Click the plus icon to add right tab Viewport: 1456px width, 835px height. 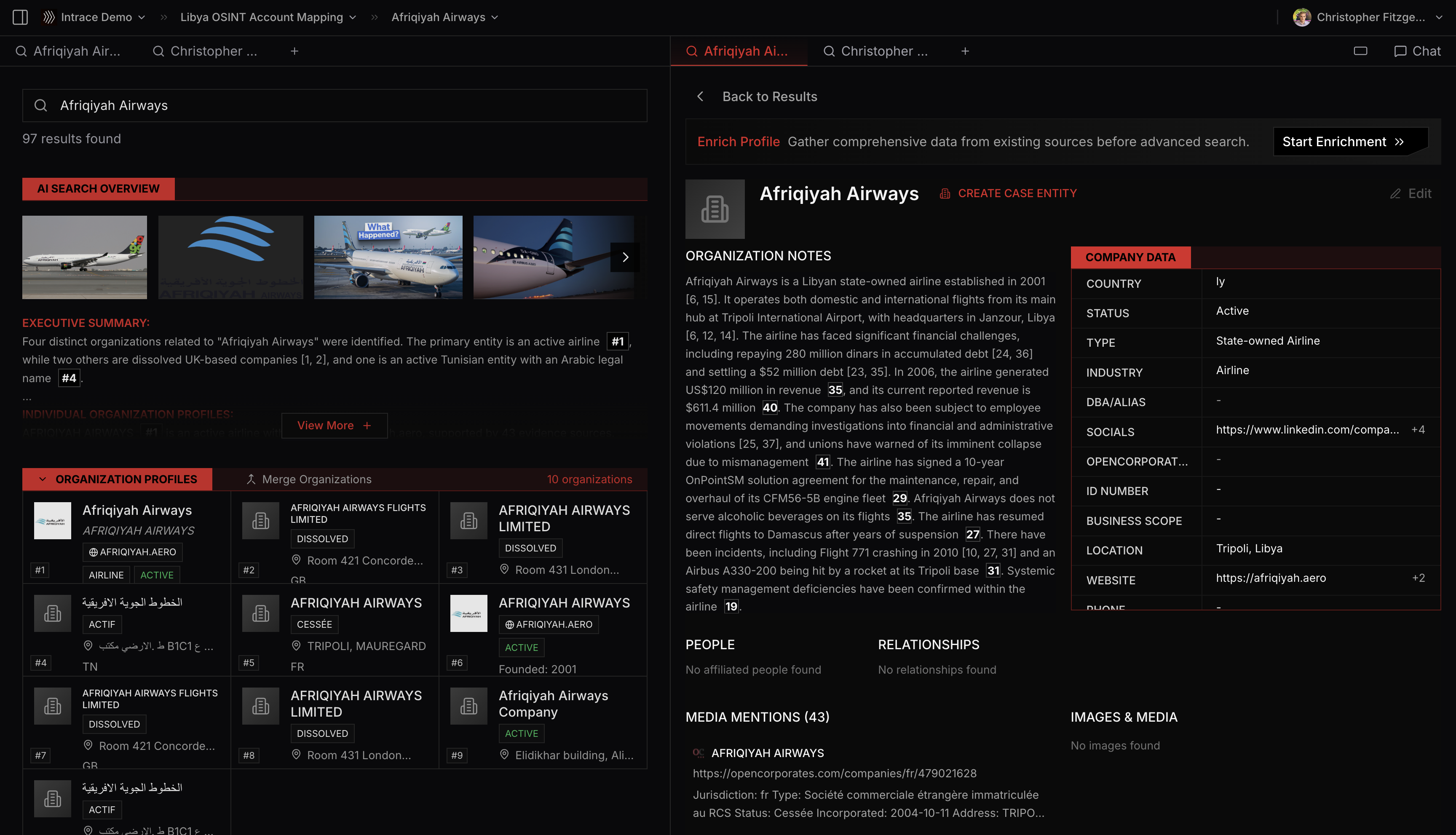(965, 51)
